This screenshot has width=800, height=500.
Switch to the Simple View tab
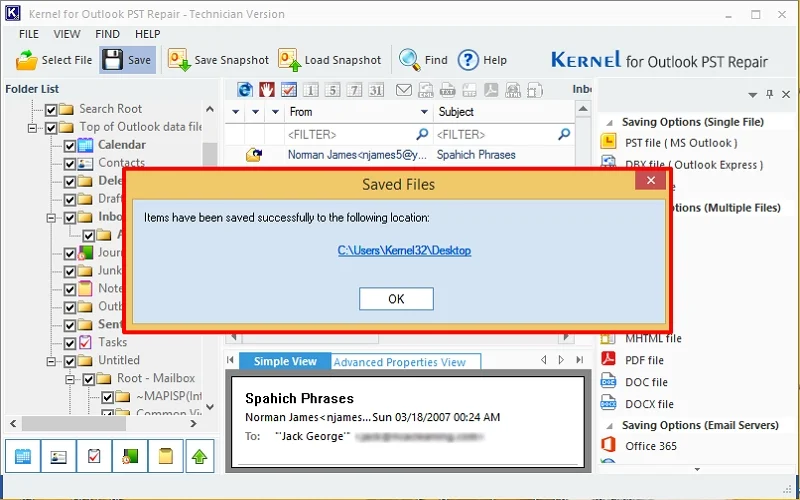tap(285, 361)
